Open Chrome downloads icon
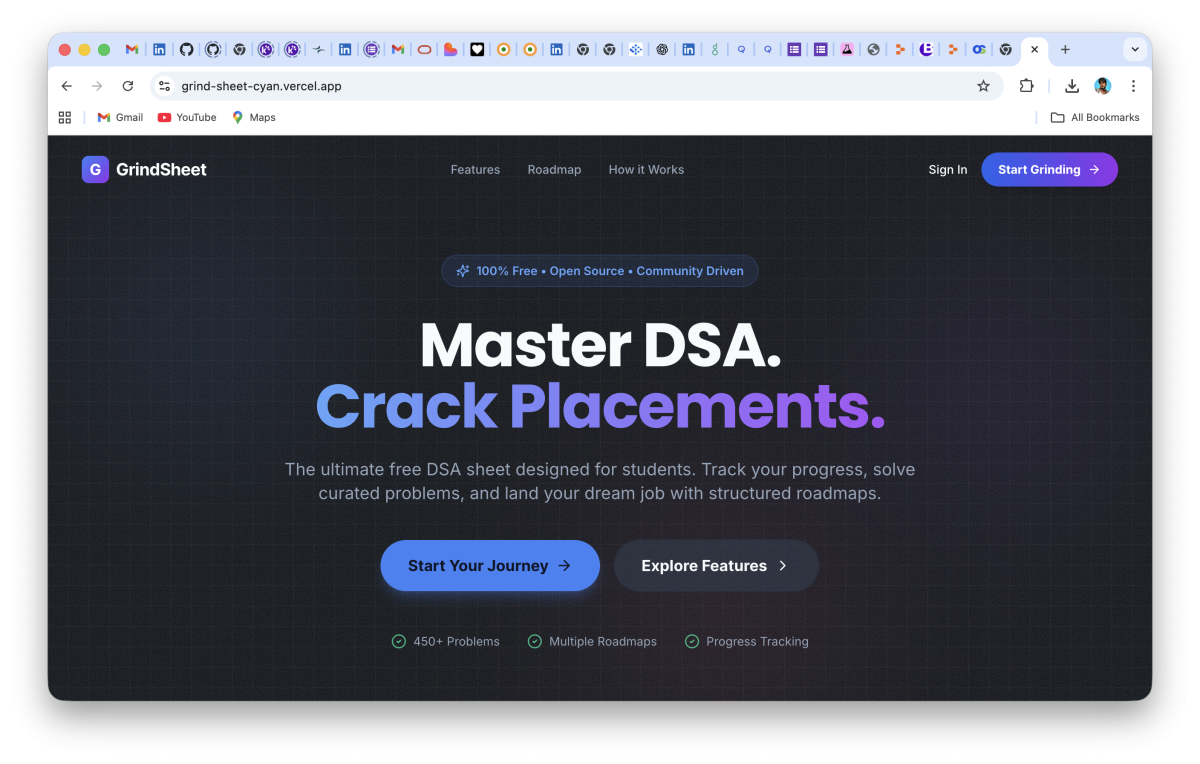 pos(1071,86)
